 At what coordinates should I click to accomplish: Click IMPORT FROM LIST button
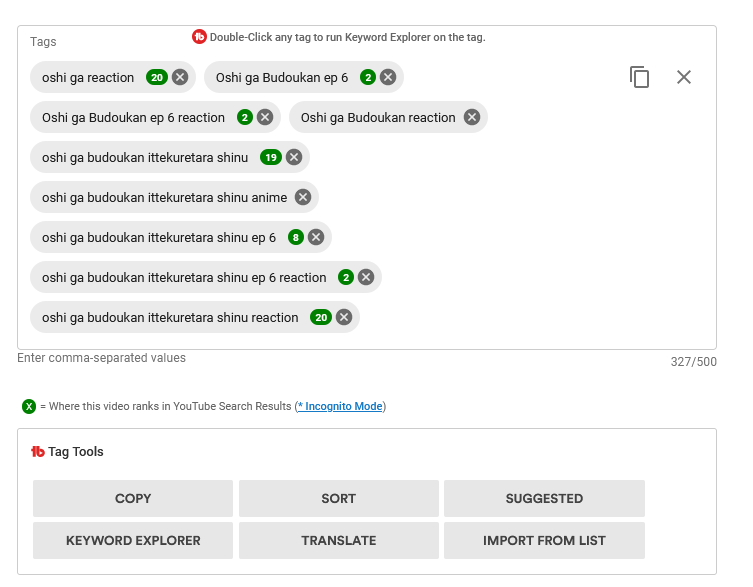tap(544, 540)
